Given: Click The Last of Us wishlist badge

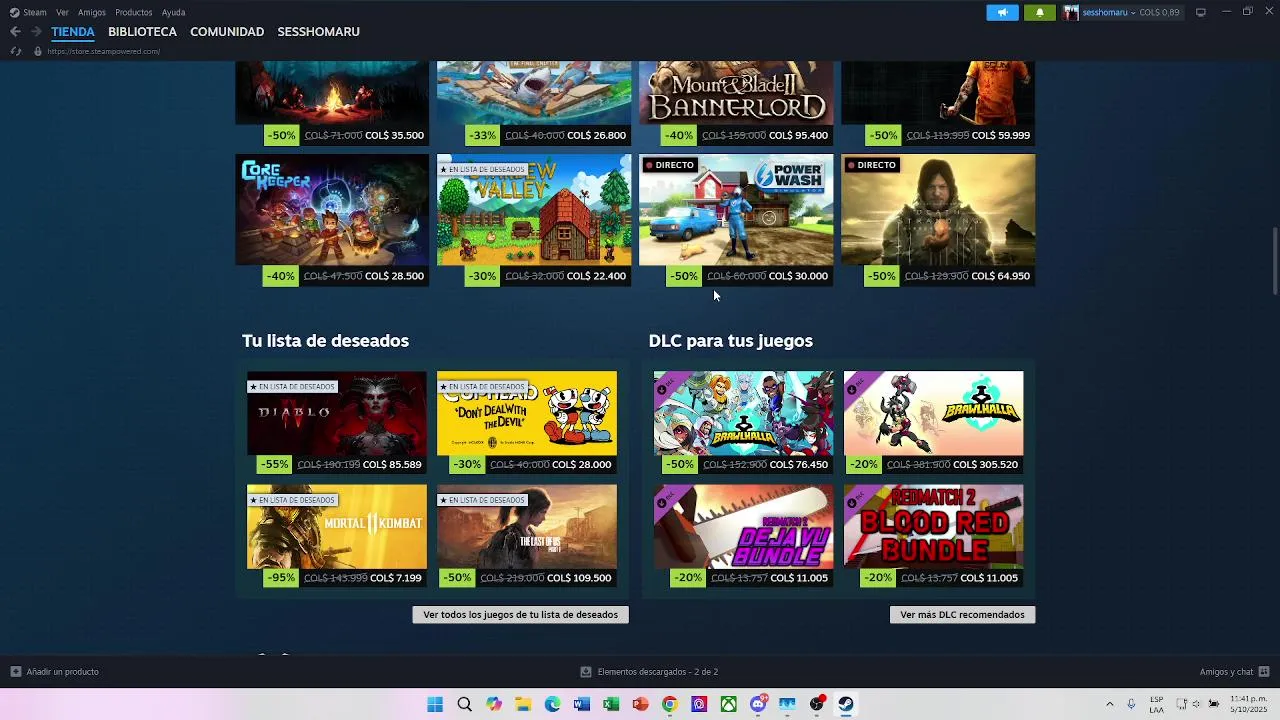Looking at the screenshot, I should (482, 500).
